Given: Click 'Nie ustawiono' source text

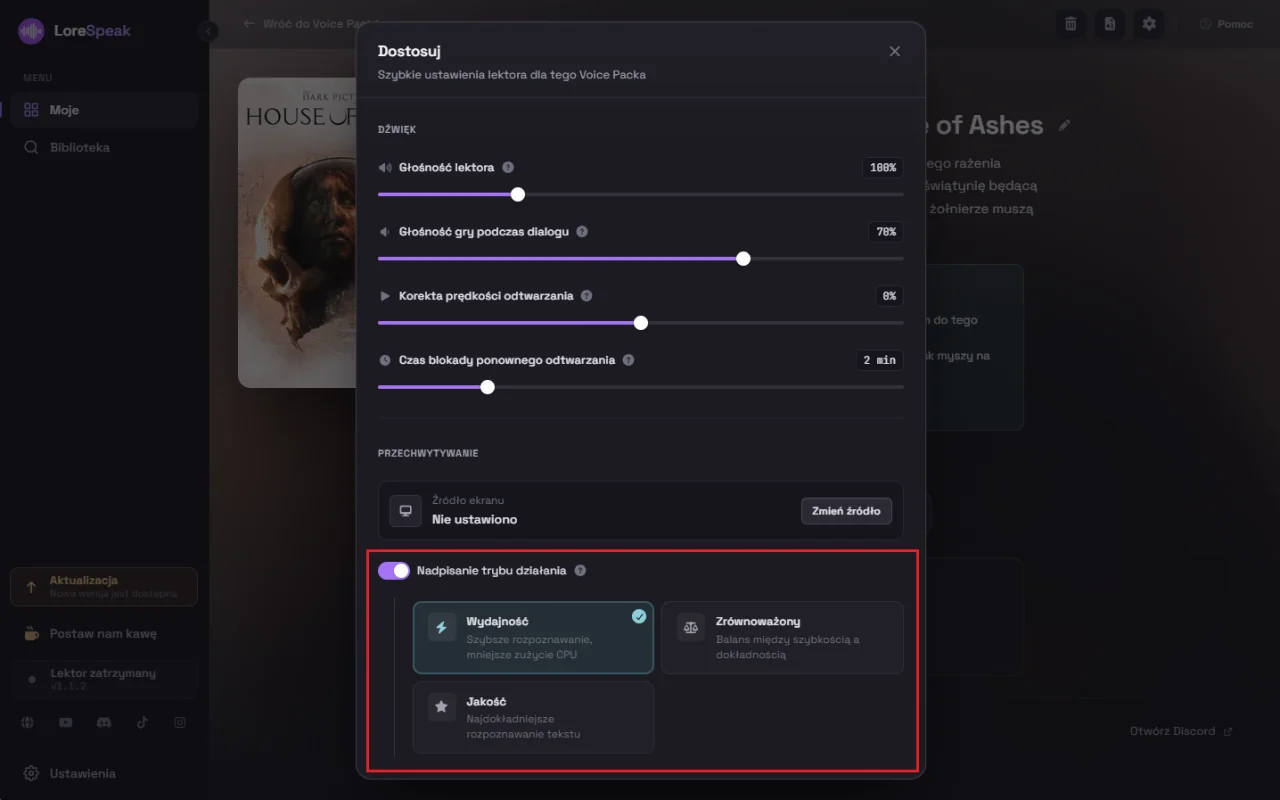Looking at the screenshot, I should [474, 519].
